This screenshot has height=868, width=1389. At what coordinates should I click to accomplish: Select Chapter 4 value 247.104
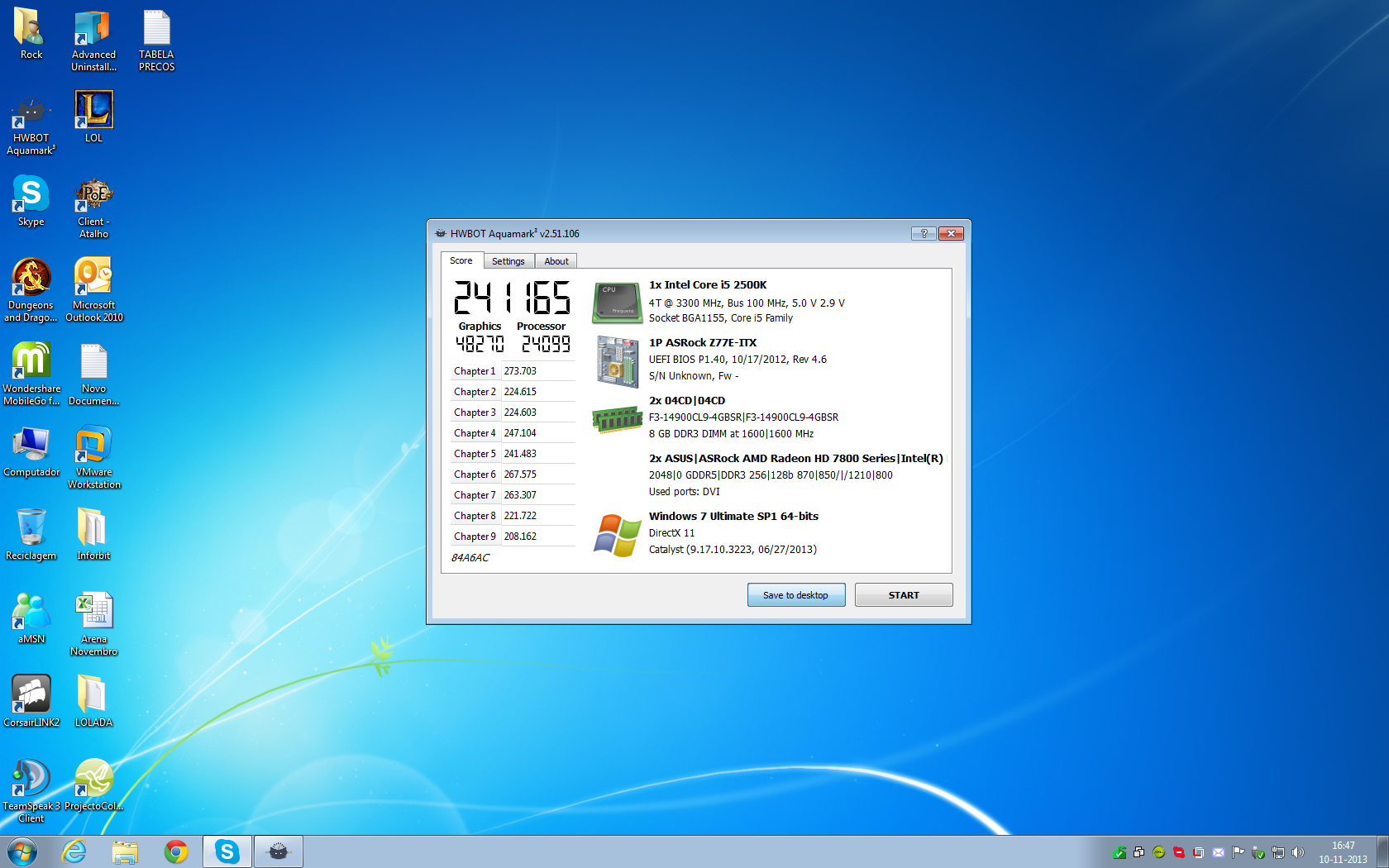pyautogui.click(x=520, y=433)
